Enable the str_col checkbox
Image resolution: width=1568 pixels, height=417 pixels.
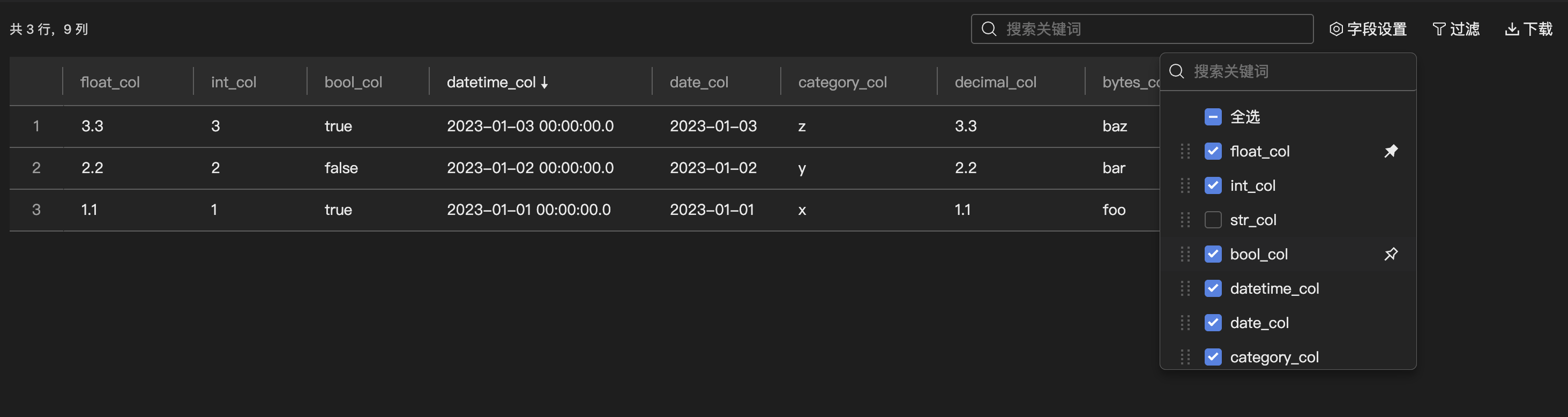click(x=1213, y=220)
